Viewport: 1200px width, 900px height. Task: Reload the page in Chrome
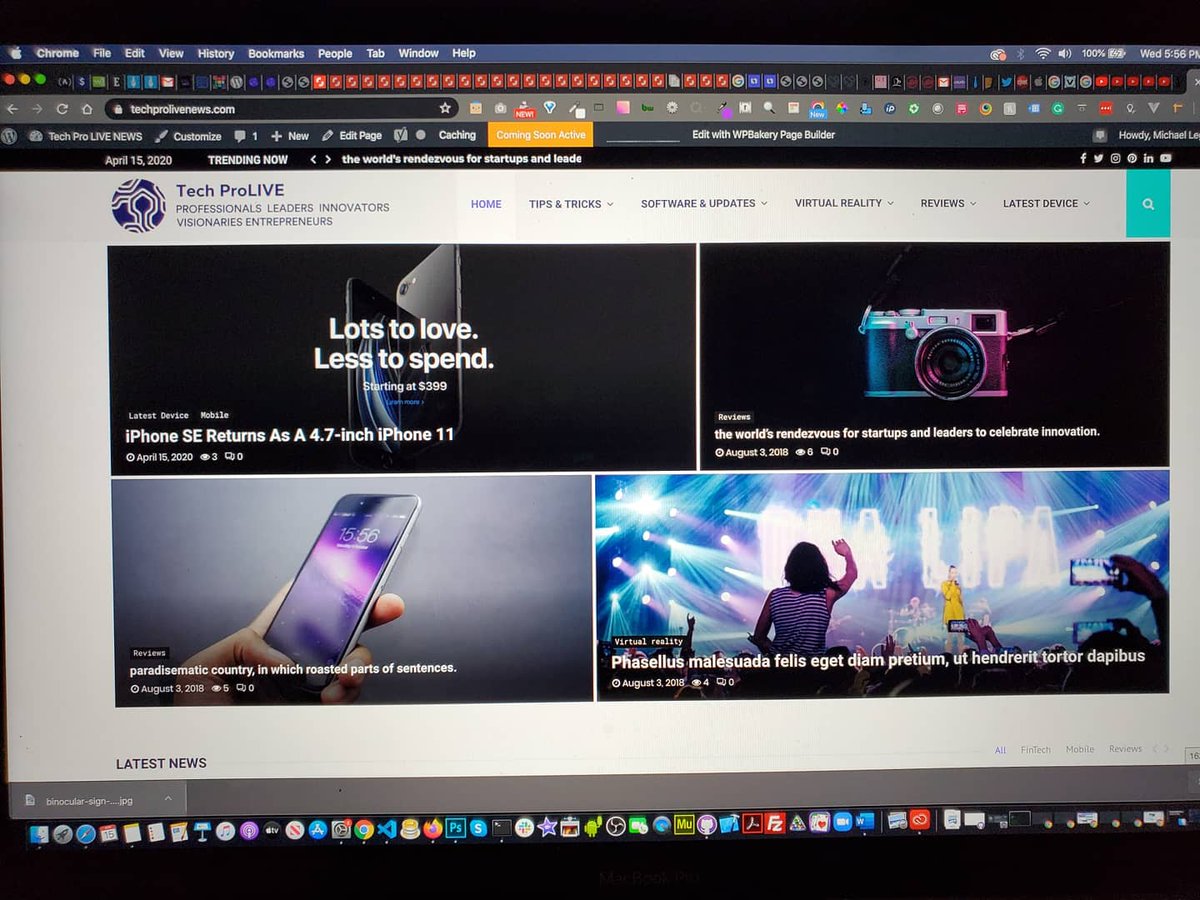tap(62, 109)
